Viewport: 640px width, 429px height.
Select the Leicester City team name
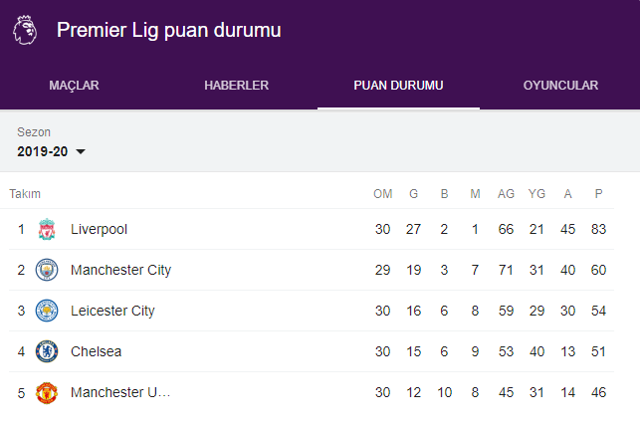[x=113, y=311]
